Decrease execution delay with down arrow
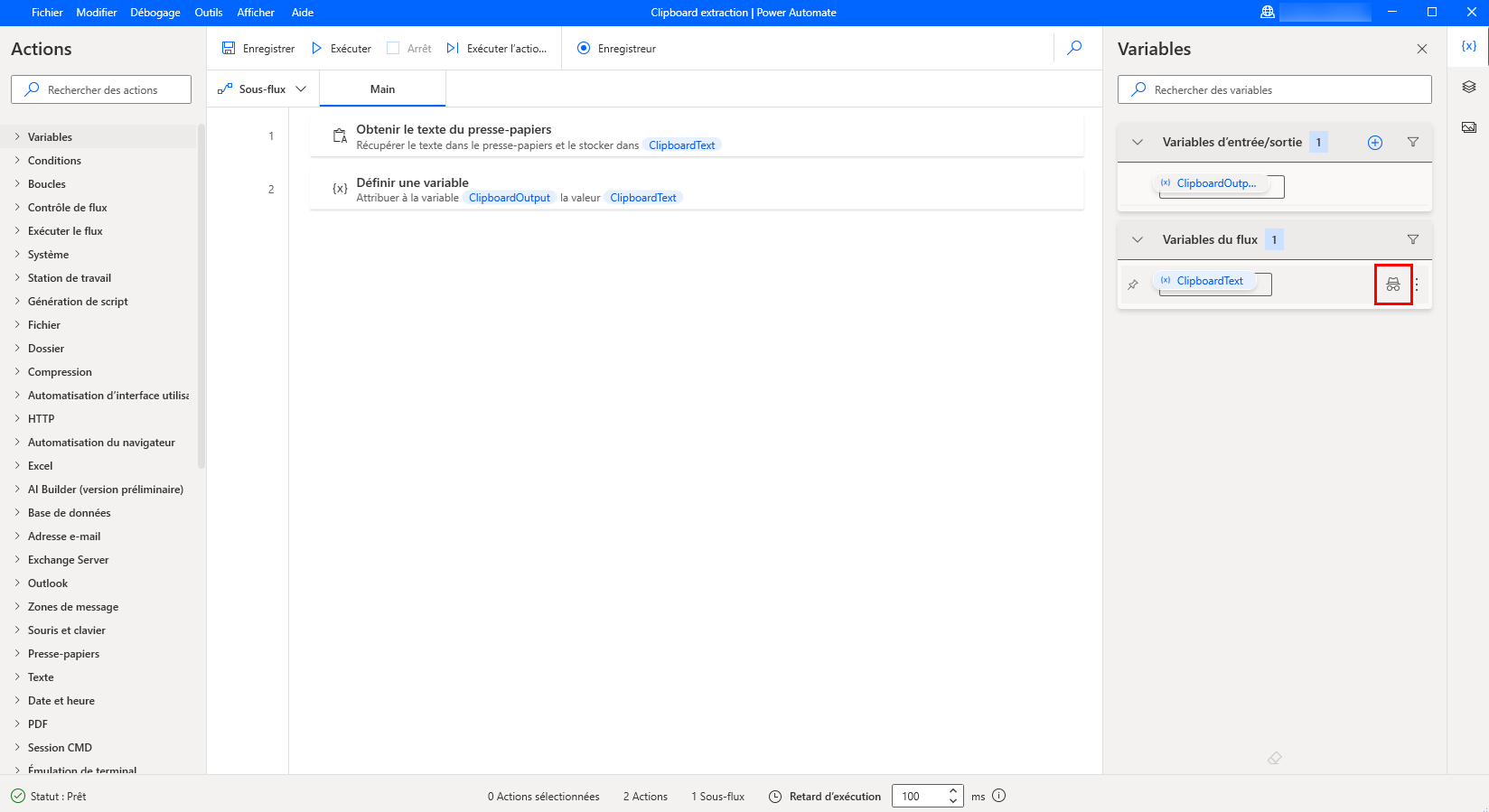 [x=953, y=801]
